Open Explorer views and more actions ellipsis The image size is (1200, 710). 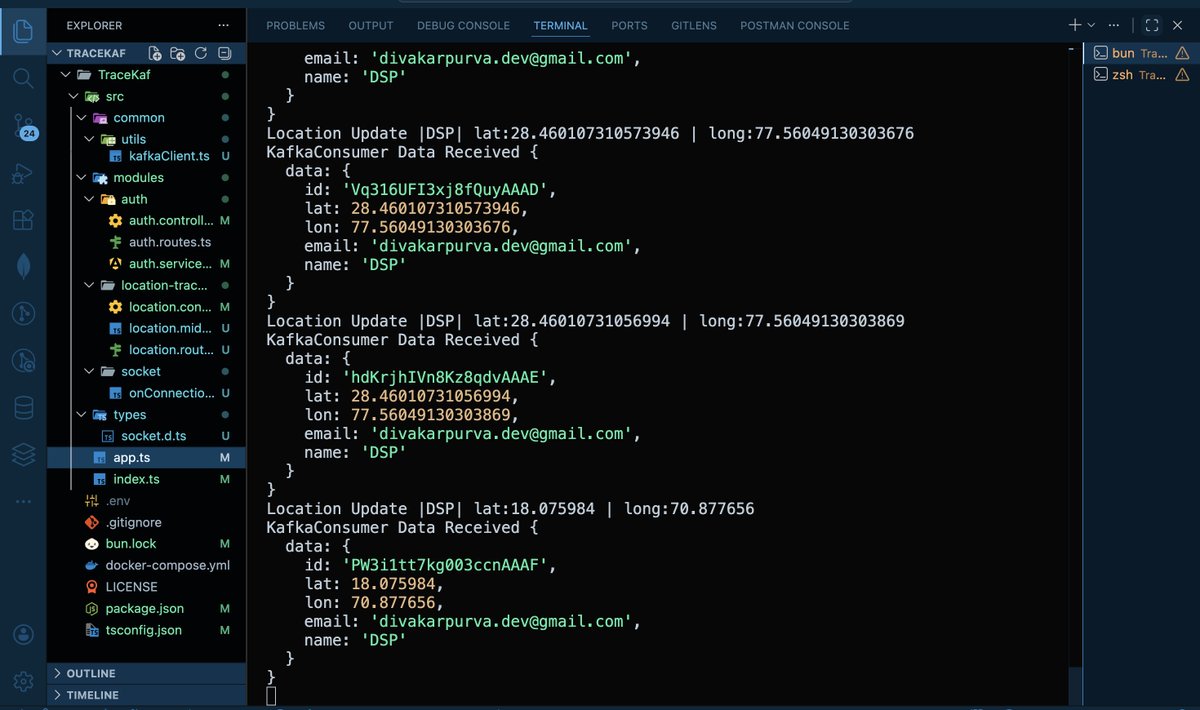click(223, 25)
